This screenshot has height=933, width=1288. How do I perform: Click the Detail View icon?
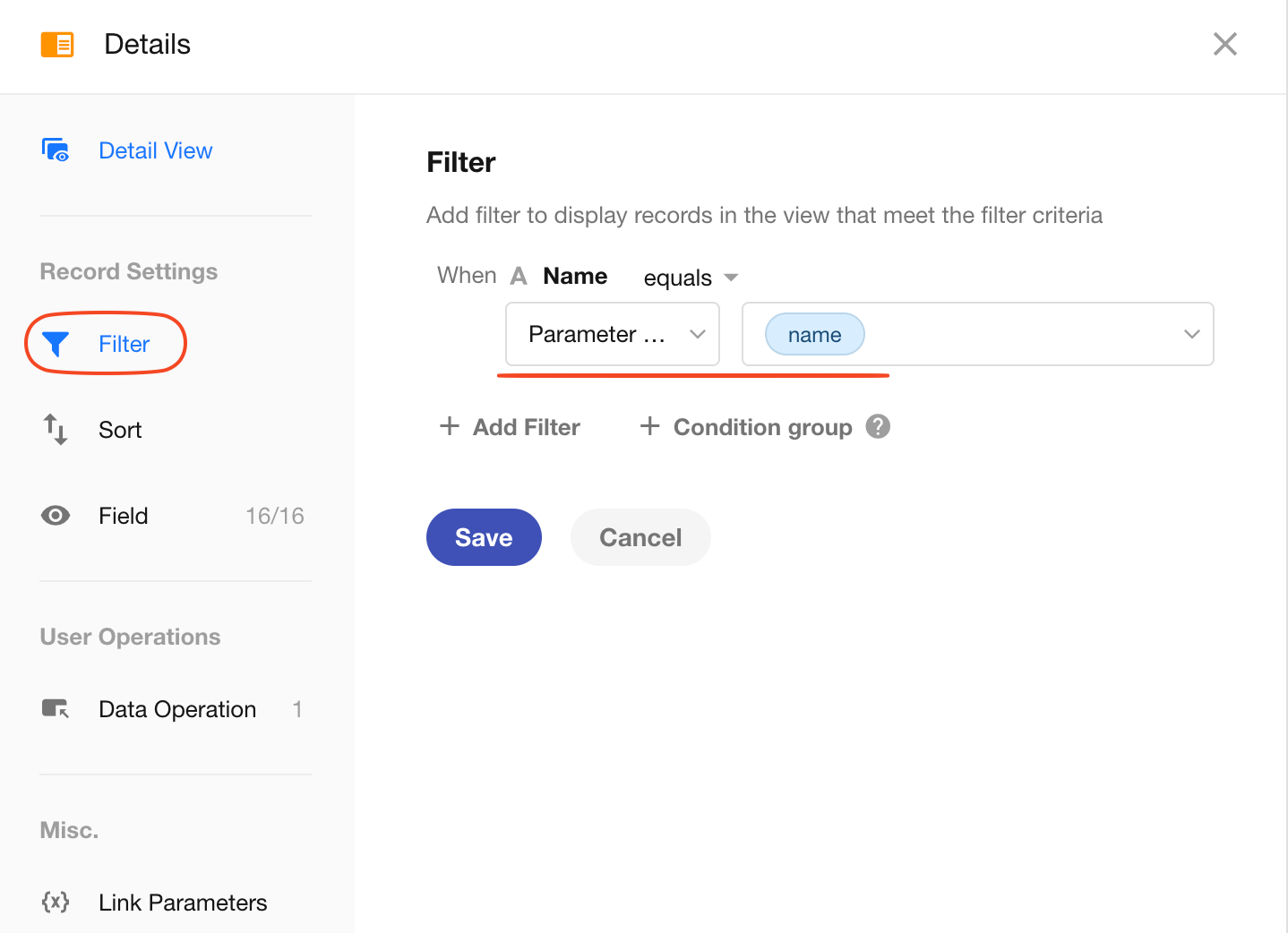pos(56,150)
